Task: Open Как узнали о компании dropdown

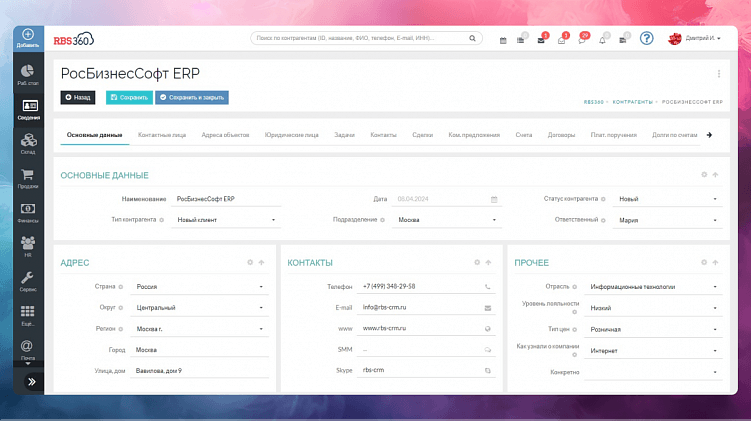Action: [x=653, y=351]
